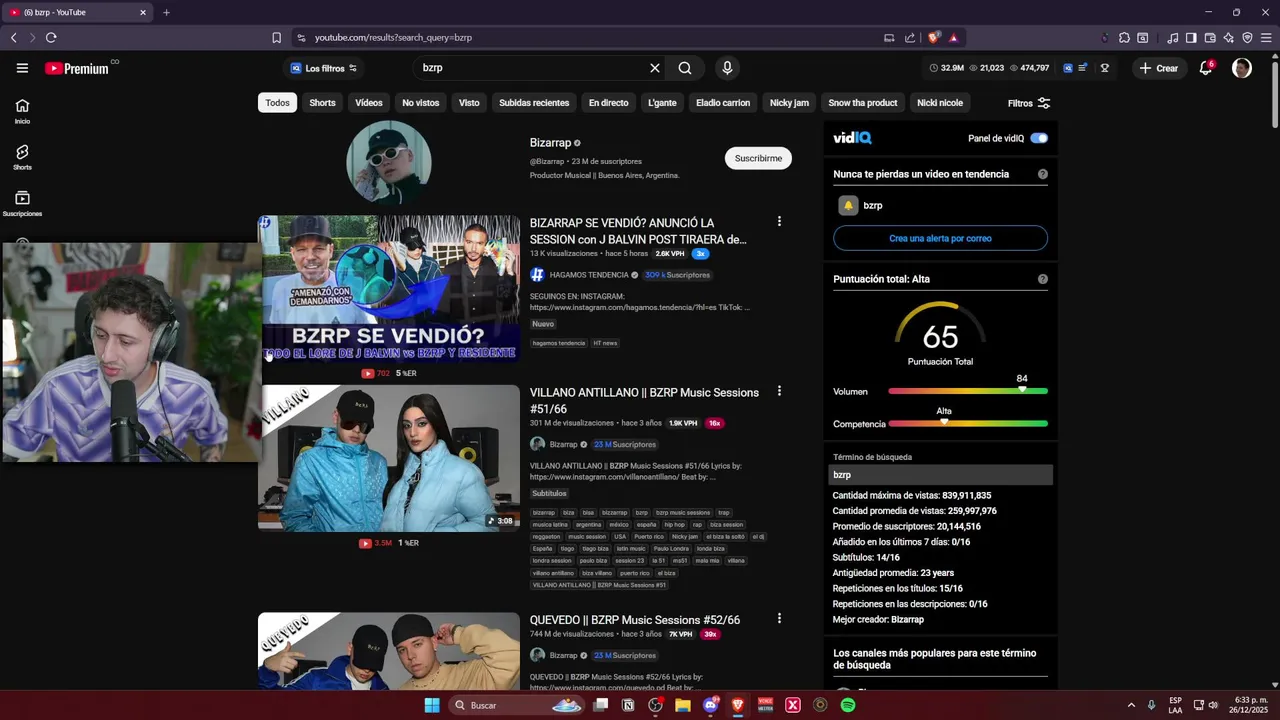Screen dimensions: 1280x720
Task: Click the magnifier search button
Action: click(685, 68)
